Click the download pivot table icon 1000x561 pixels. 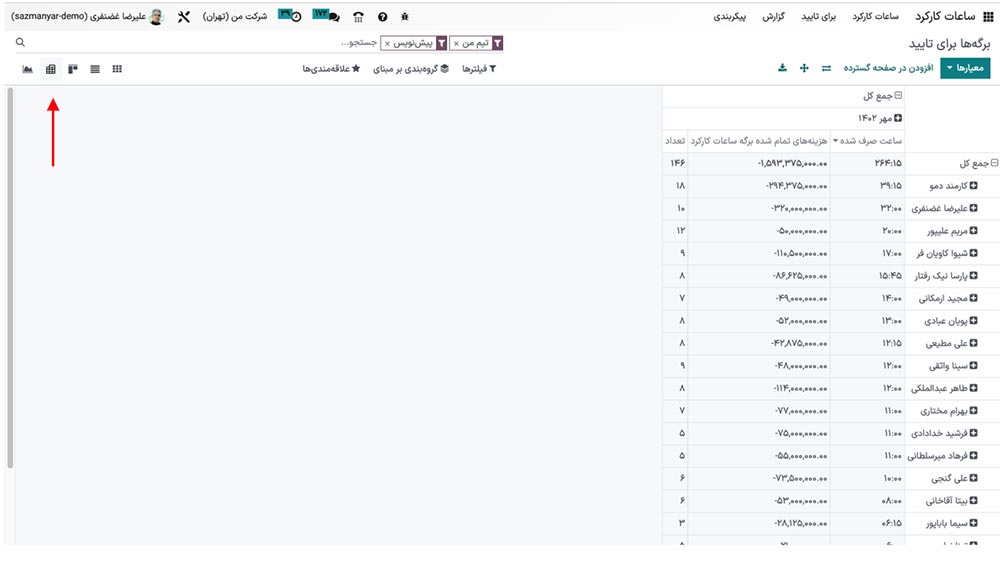(x=782, y=68)
